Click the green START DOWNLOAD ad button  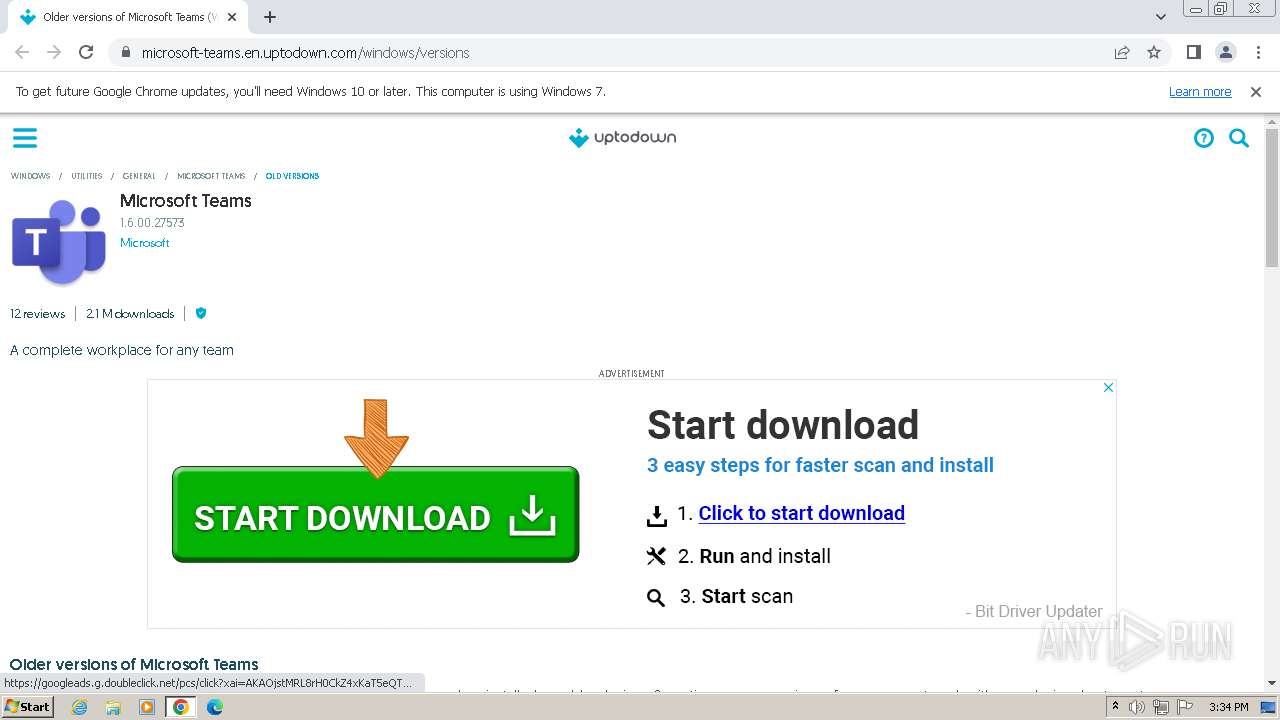tap(375, 514)
